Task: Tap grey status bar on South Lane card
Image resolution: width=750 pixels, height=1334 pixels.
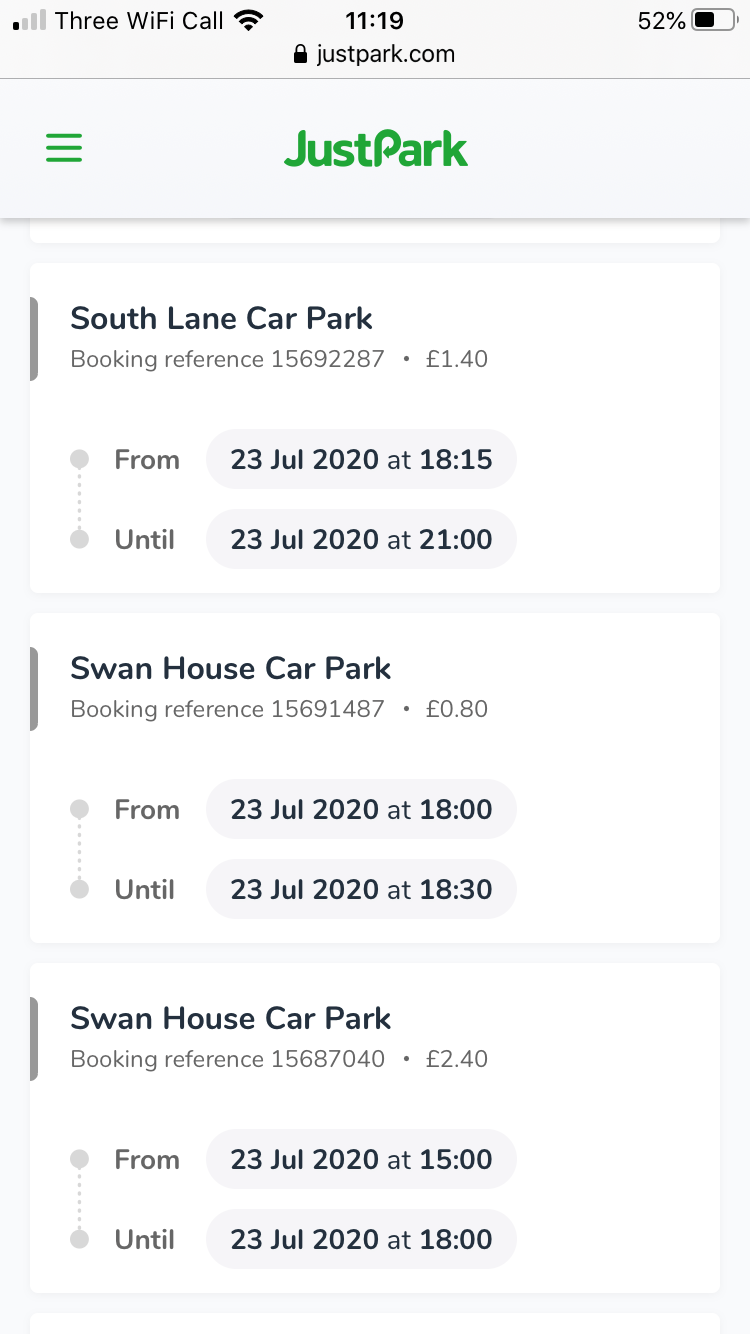Action: [34, 339]
